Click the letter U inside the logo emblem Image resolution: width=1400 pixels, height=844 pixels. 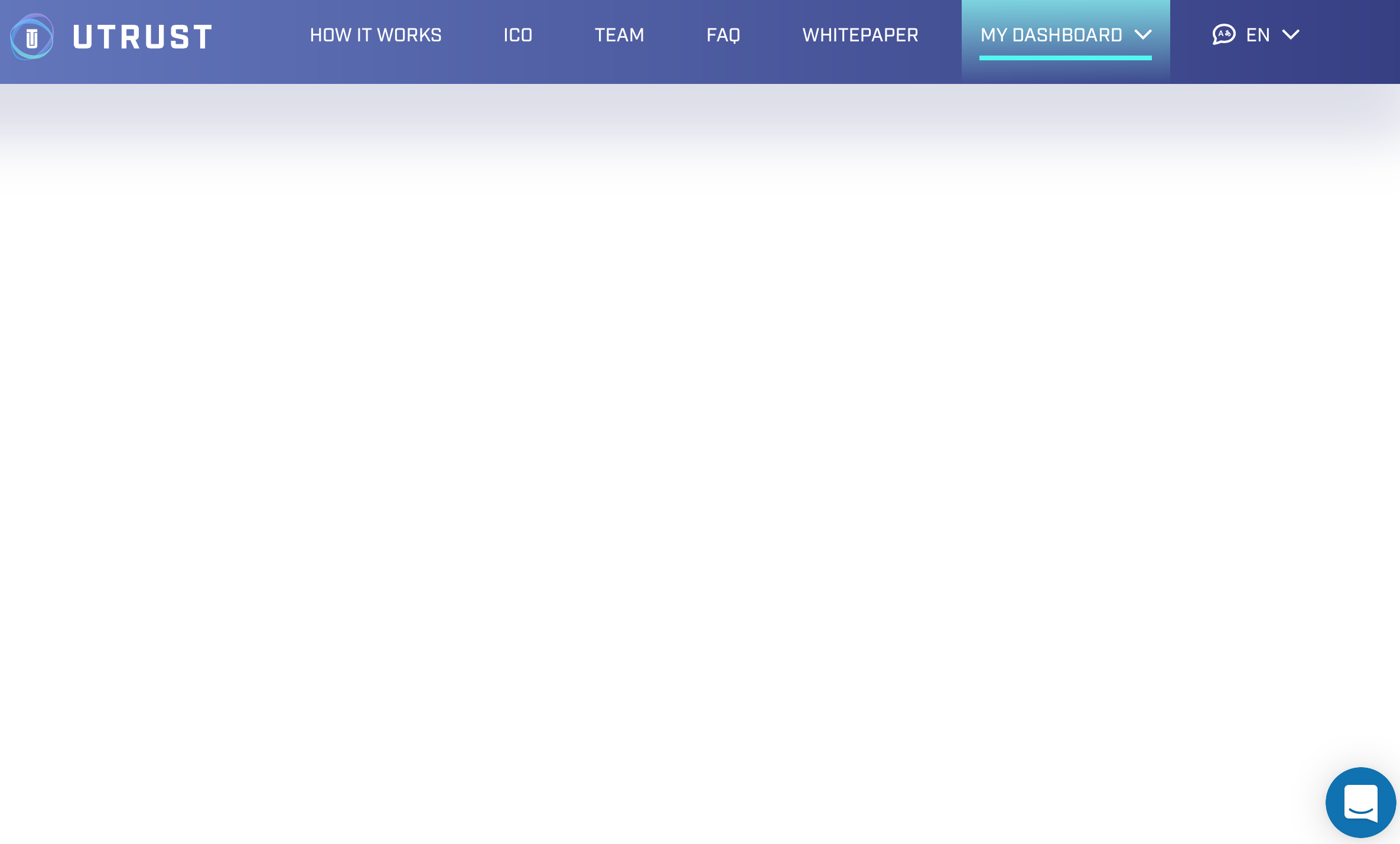tap(32, 39)
